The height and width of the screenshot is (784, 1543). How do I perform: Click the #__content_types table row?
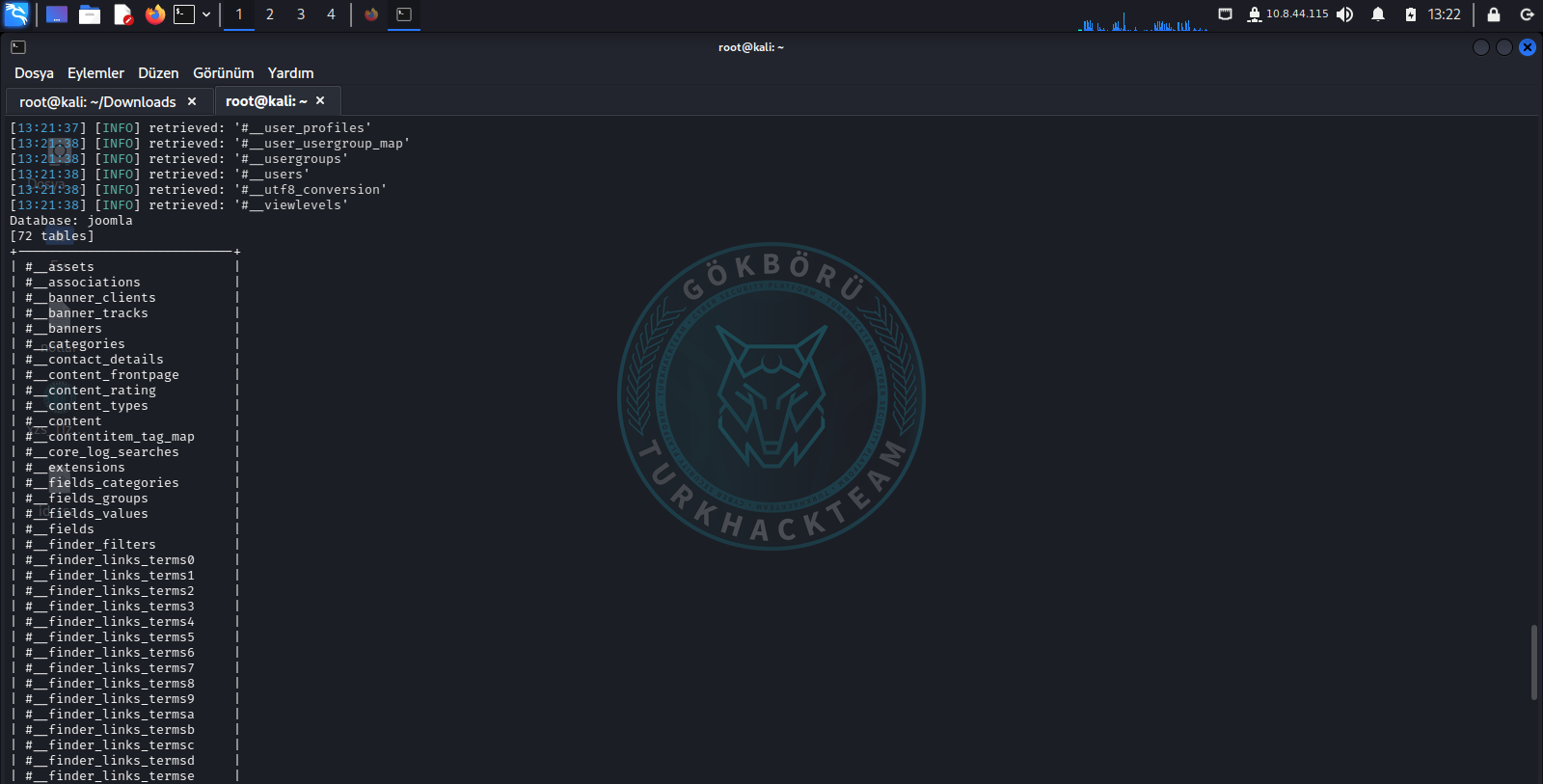124,406
